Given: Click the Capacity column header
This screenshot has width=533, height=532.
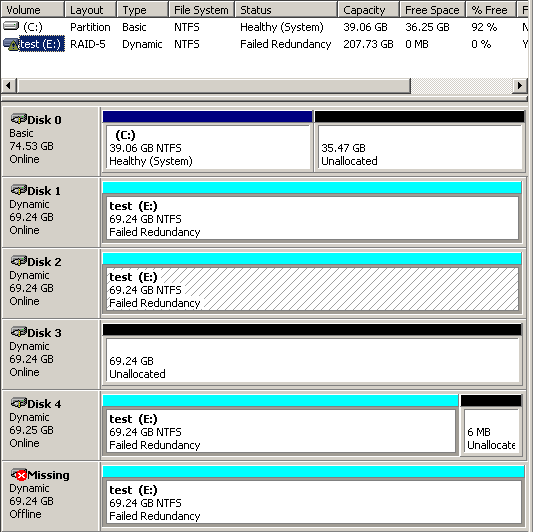Looking at the screenshot, I should 368,10.
